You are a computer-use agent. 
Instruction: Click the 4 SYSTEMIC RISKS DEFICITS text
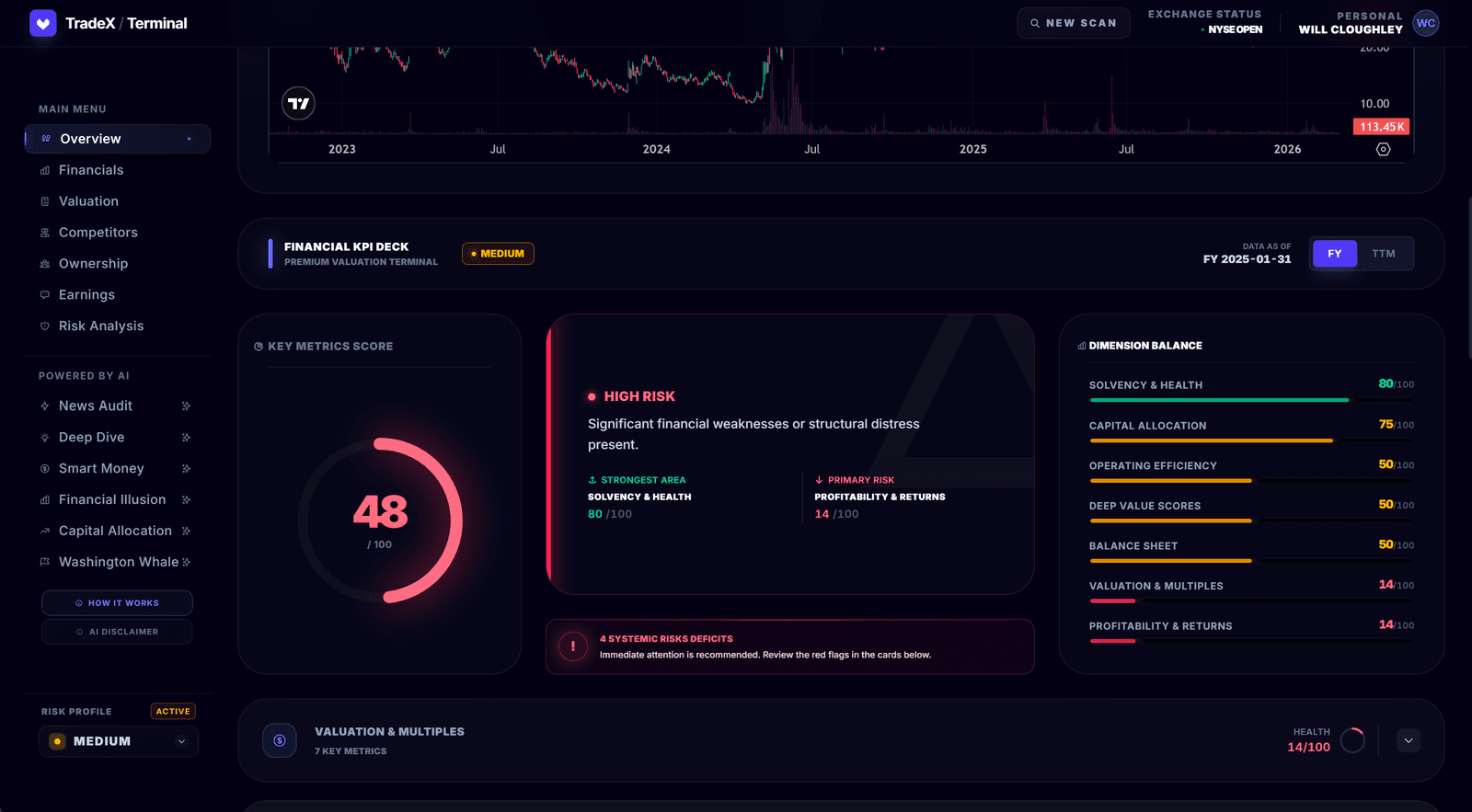[x=666, y=638]
